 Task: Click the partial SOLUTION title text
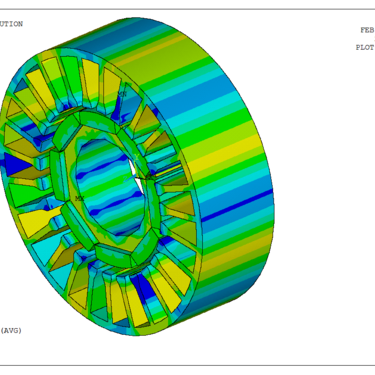point(11,24)
